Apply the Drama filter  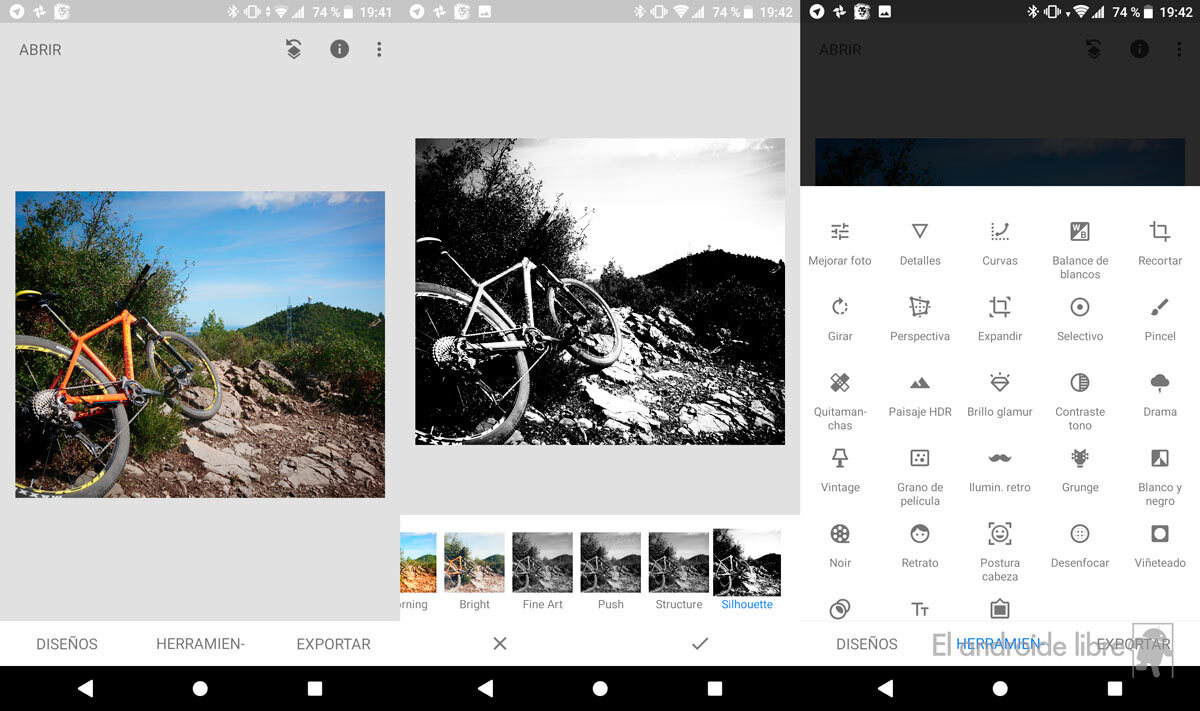(1160, 383)
